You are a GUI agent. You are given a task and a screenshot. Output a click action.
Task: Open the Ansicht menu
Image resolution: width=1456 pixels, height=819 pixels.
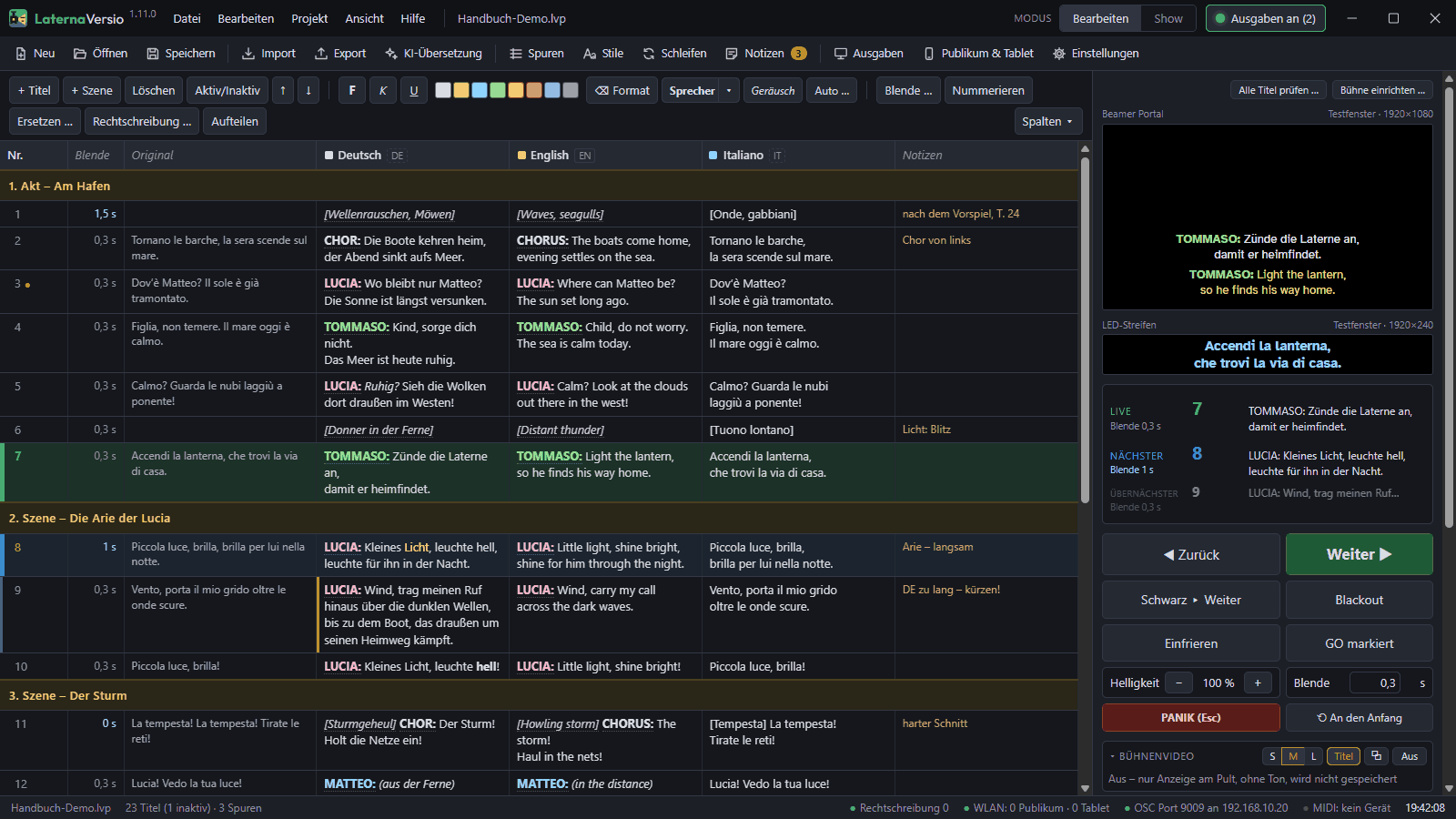[x=365, y=18]
